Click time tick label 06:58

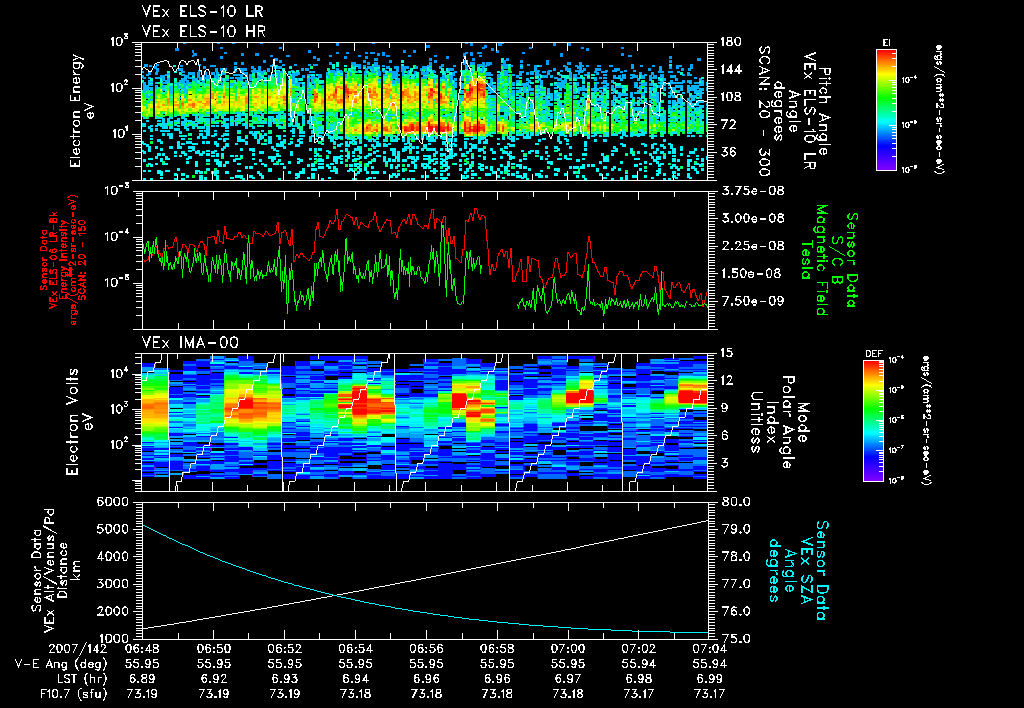tap(497, 649)
